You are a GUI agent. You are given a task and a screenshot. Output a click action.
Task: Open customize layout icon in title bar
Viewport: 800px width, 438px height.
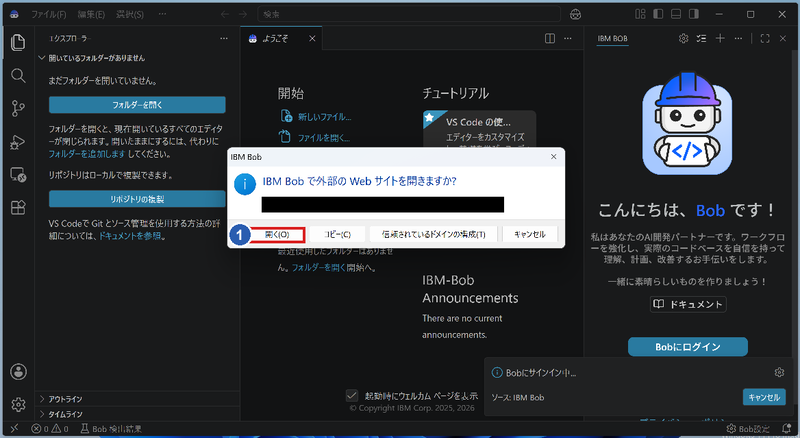point(640,14)
